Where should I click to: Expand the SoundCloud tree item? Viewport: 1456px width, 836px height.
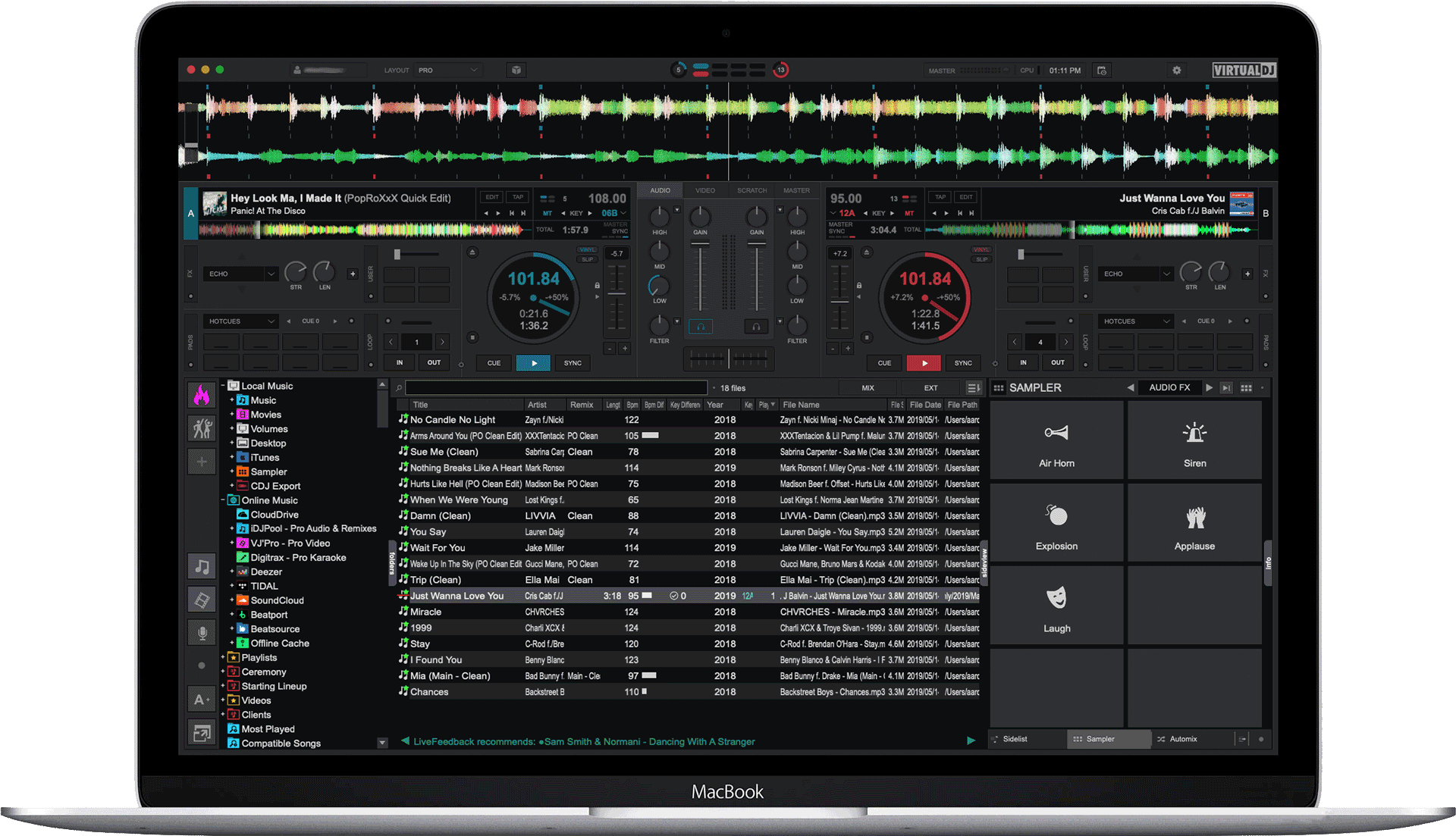coord(232,600)
